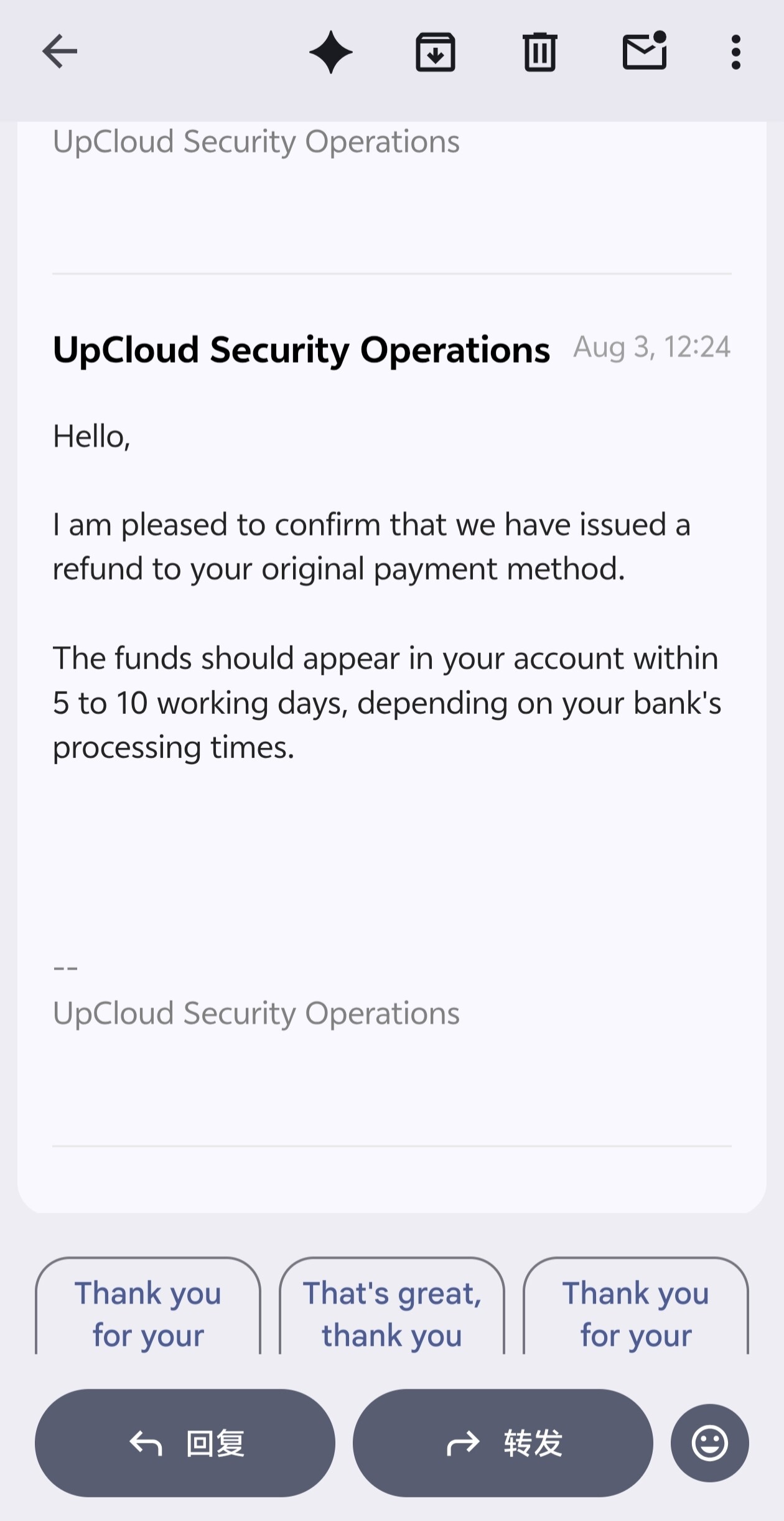Image resolution: width=784 pixels, height=1521 pixels.
Task: Tap the signature below the double dash
Action: tap(256, 1013)
